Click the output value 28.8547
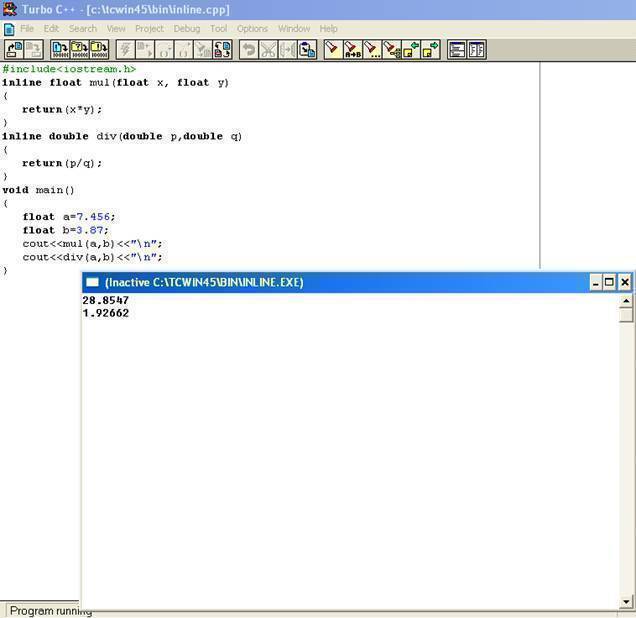636x618 pixels. click(105, 300)
